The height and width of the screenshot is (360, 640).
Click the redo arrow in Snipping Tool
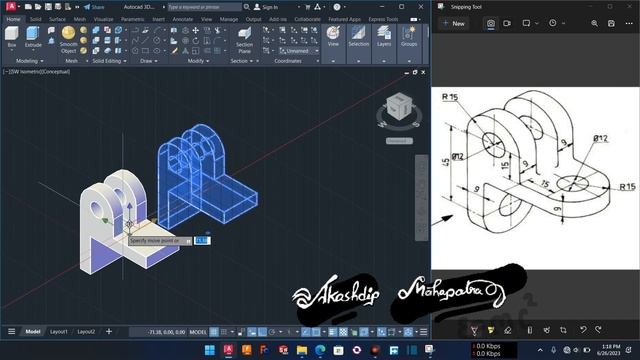coord(598,329)
